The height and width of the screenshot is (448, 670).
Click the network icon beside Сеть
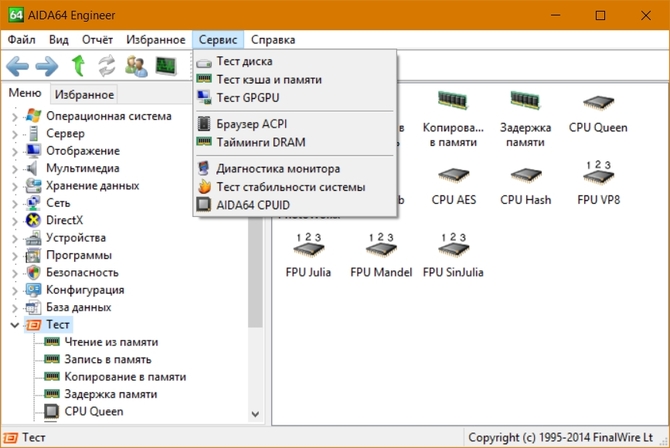coord(33,203)
